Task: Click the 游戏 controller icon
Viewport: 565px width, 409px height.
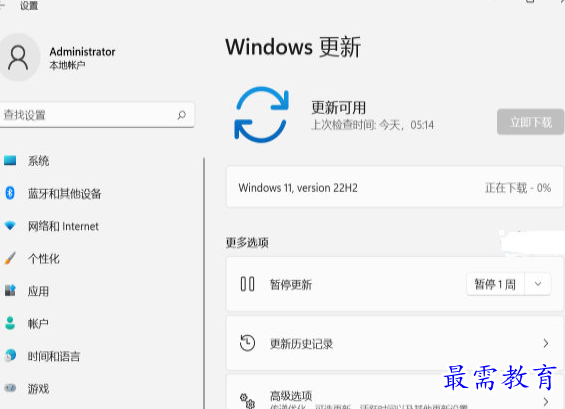Action: coord(10,388)
